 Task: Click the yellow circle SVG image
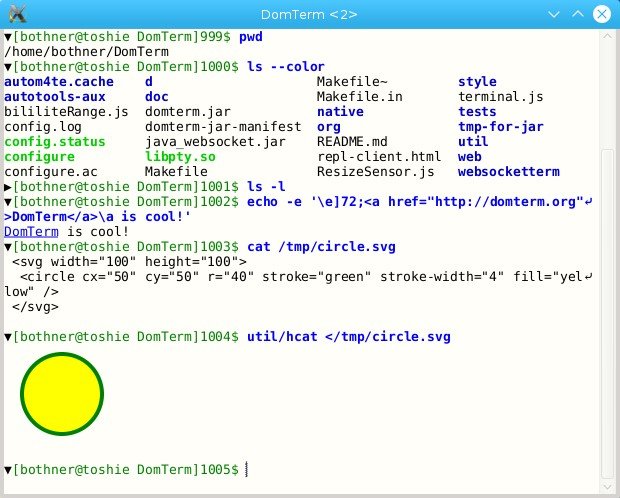pos(62,394)
